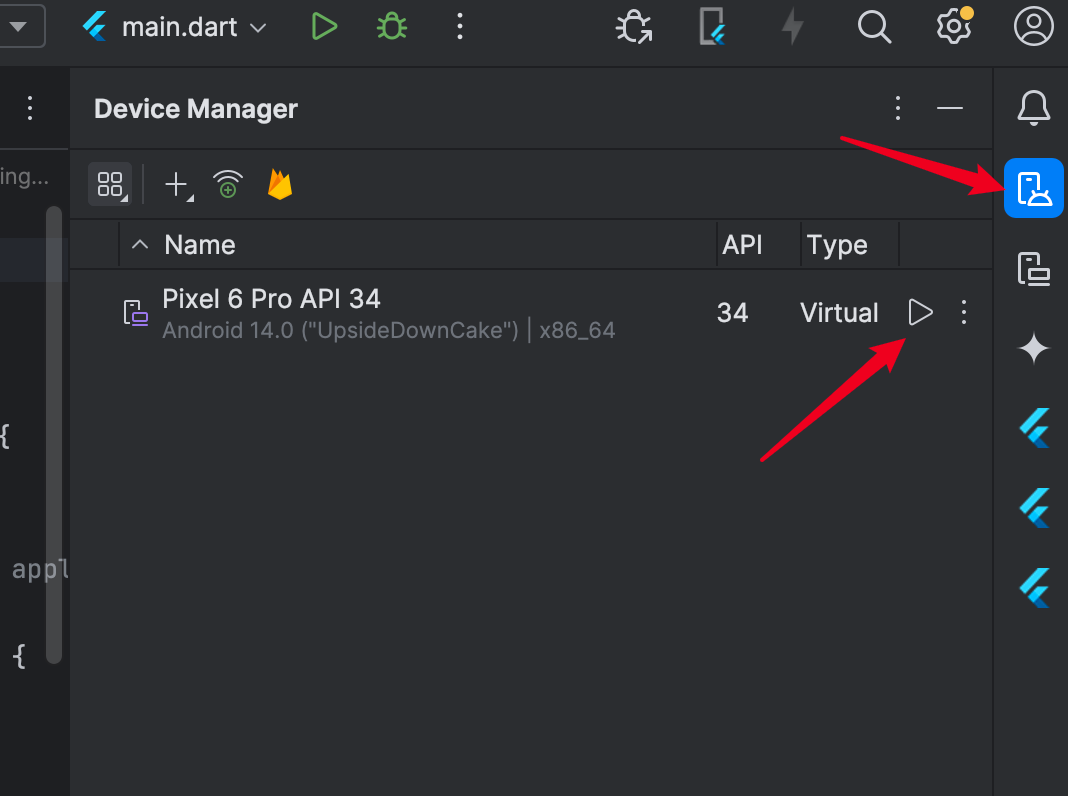Toggle the Device Manager tool window

pos(1033,188)
